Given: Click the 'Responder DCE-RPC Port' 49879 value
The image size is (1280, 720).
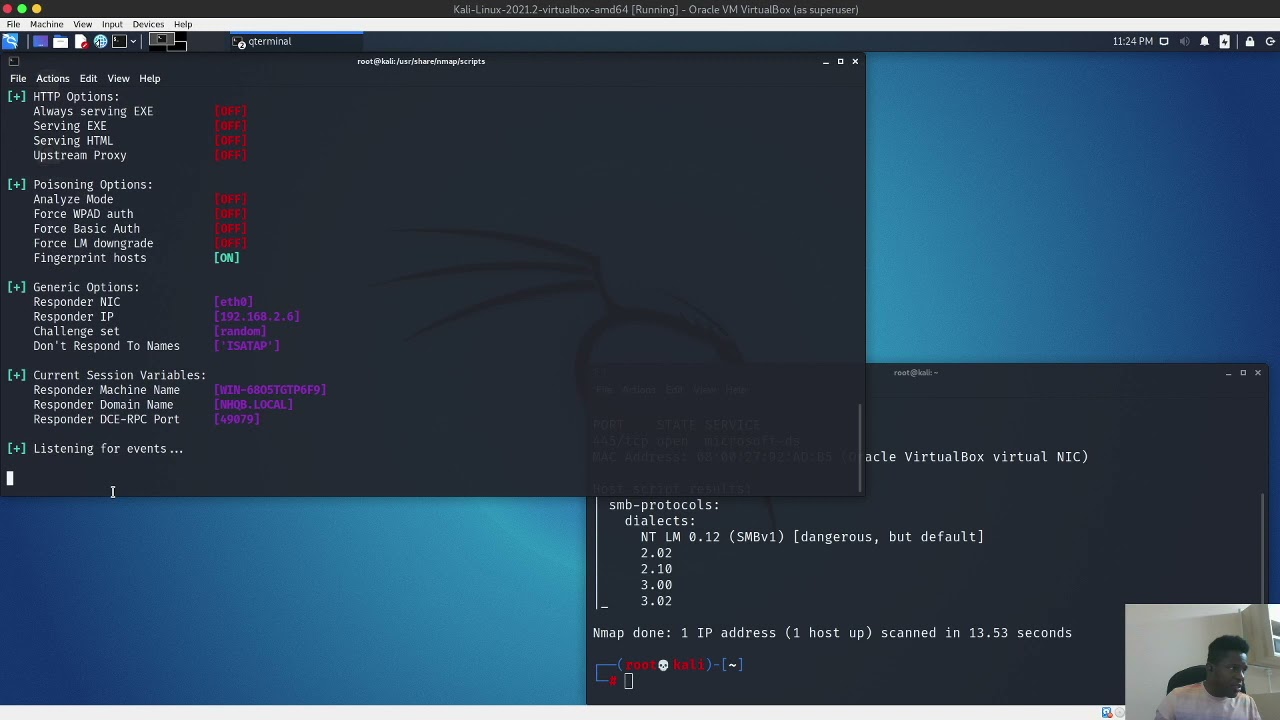Looking at the screenshot, I should [237, 419].
